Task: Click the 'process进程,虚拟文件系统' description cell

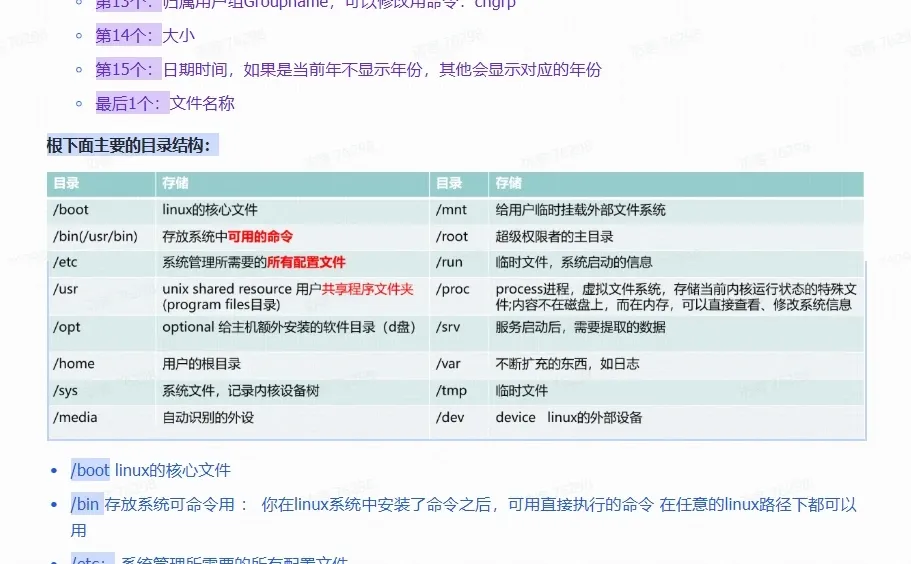Action: [x=676, y=297]
